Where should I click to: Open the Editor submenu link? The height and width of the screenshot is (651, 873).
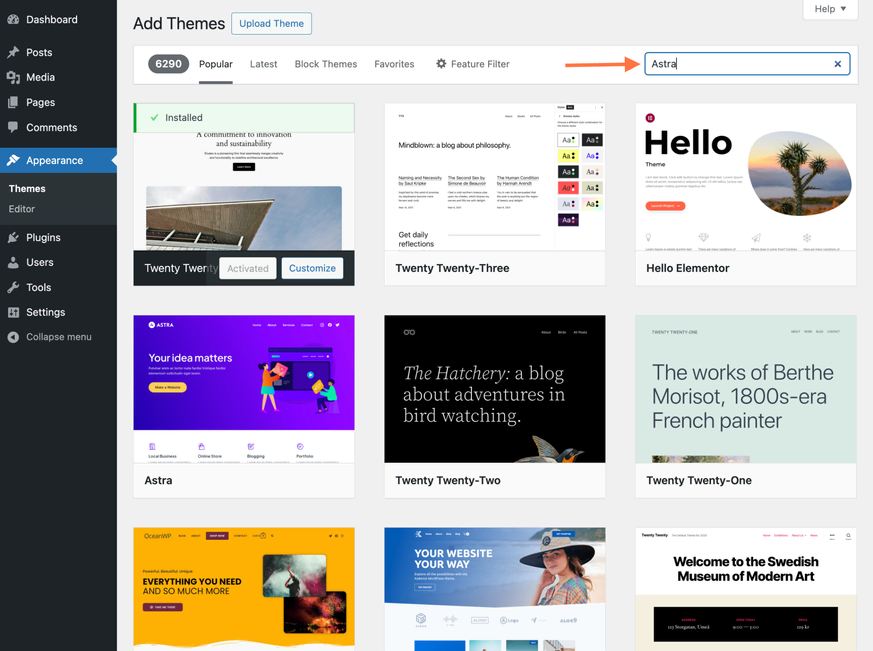pos(22,209)
